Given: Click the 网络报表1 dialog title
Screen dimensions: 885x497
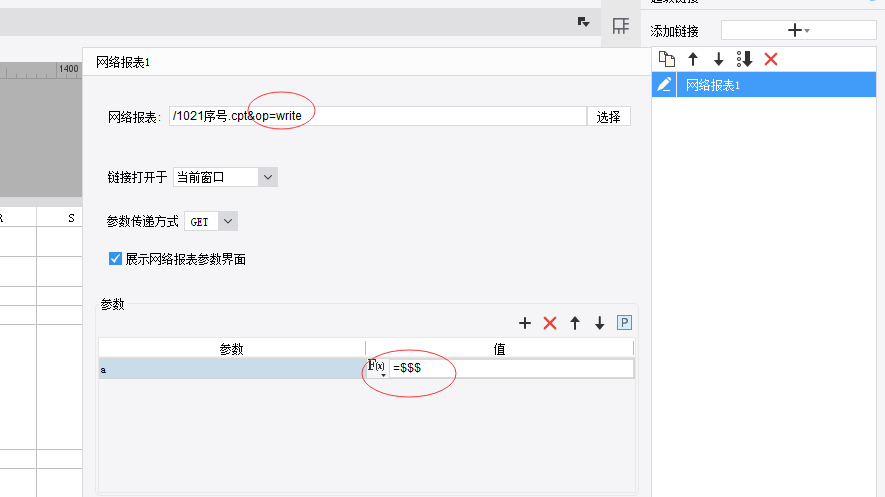Looking at the screenshot, I should point(123,62).
